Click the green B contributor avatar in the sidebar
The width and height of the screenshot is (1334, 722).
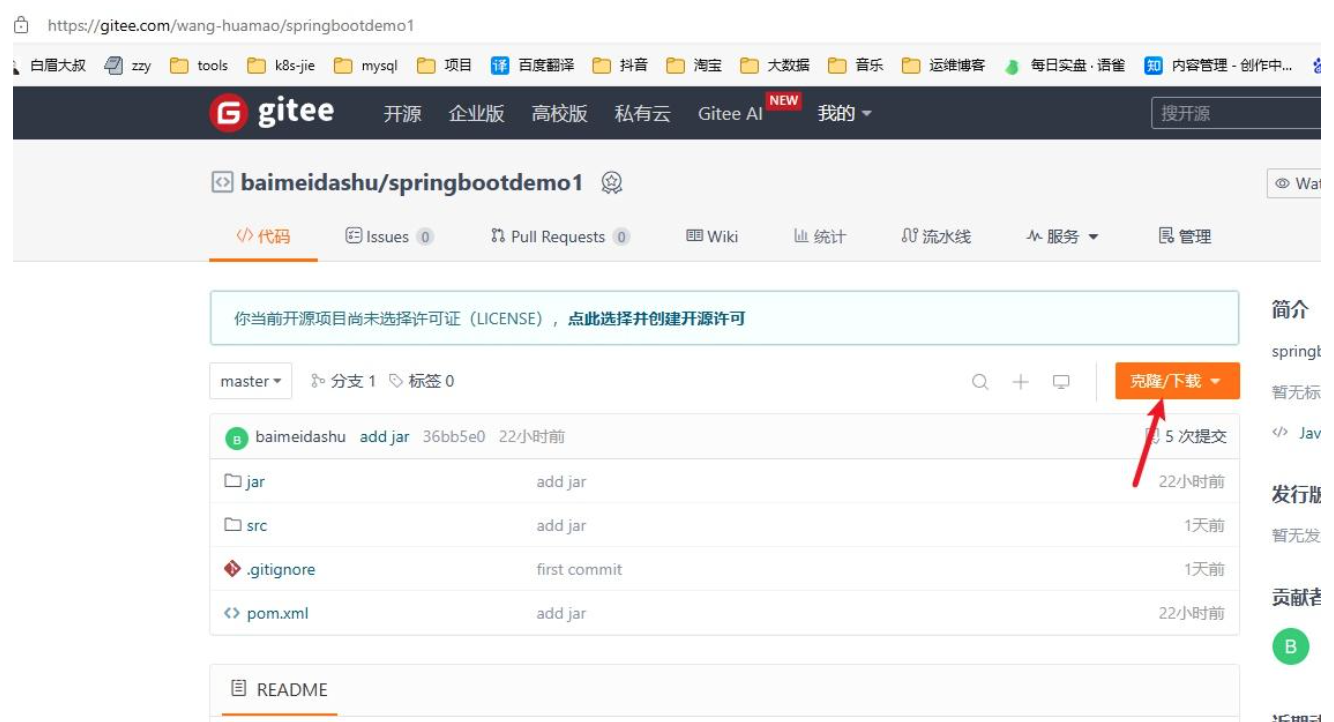[1290, 646]
